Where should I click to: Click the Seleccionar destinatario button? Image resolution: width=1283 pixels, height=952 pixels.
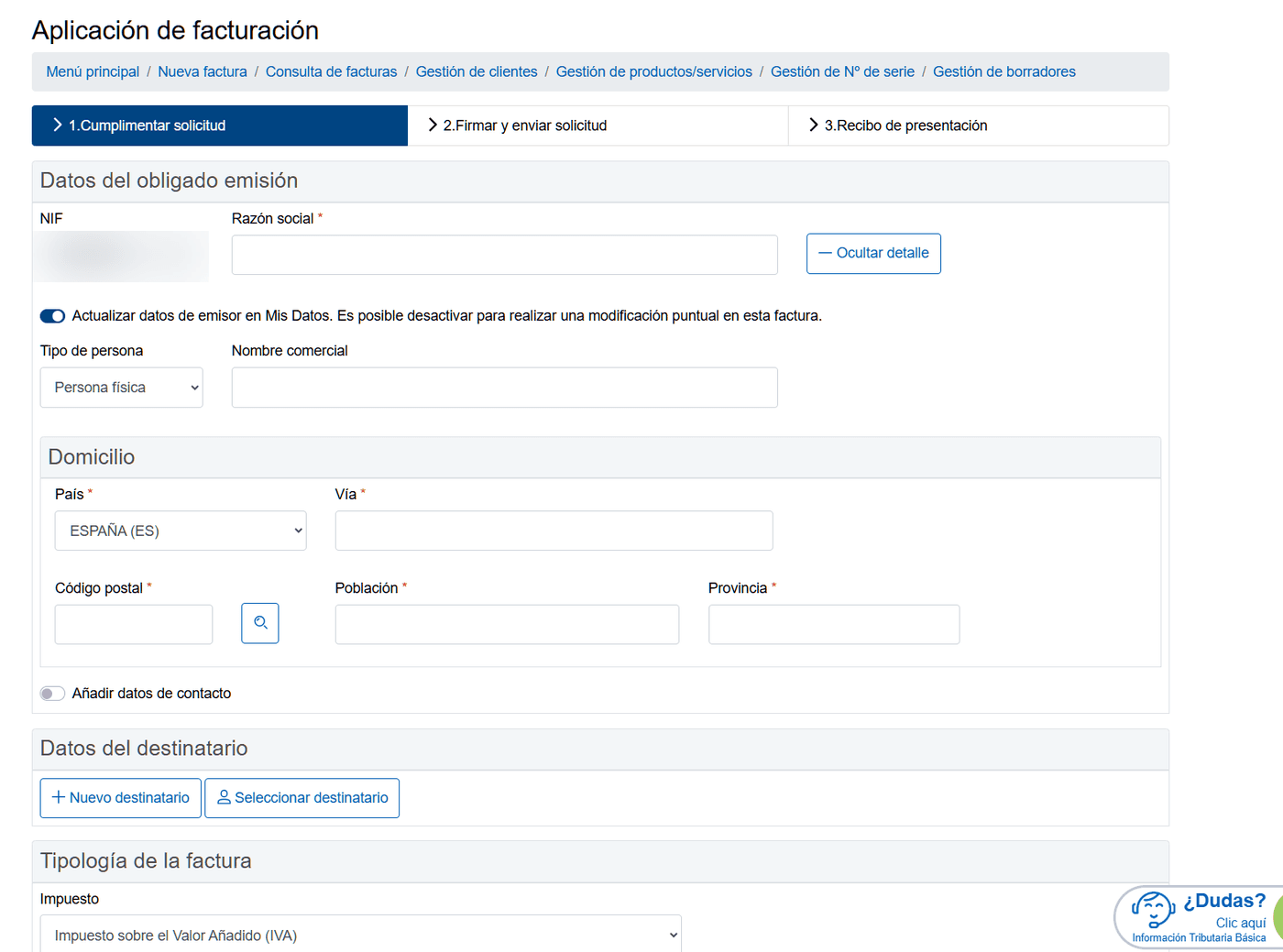pos(302,798)
